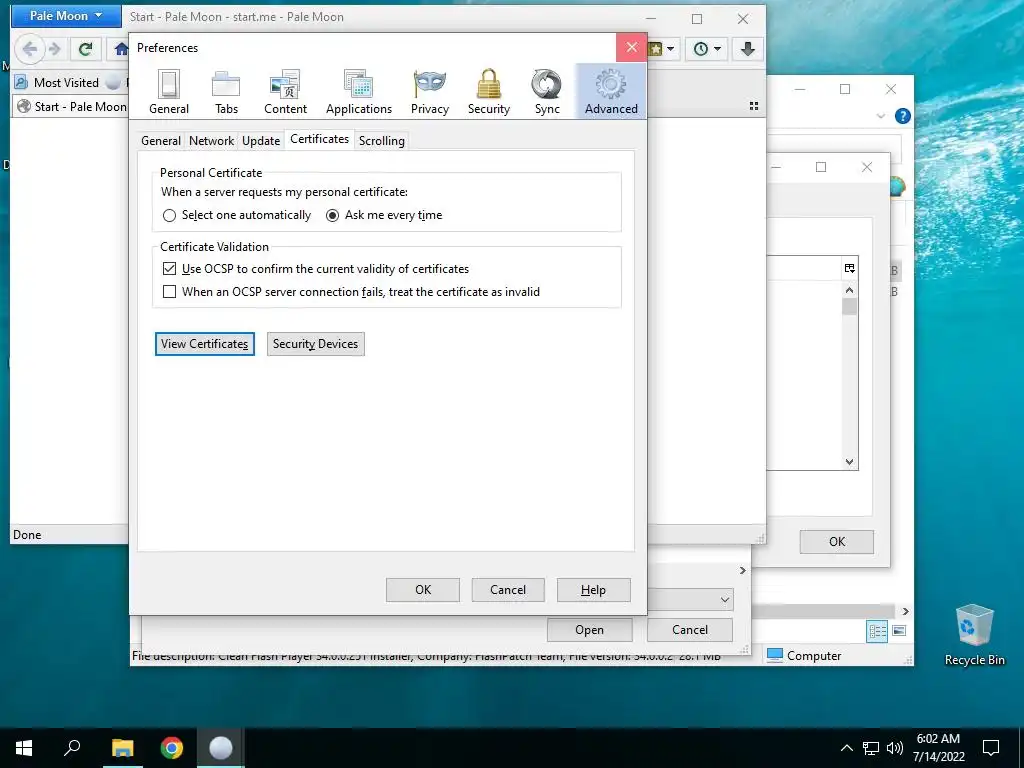This screenshot has height=768, width=1024.
Task: Expand the bookmarks button dropdown arrow
Action: tap(671, 49)
